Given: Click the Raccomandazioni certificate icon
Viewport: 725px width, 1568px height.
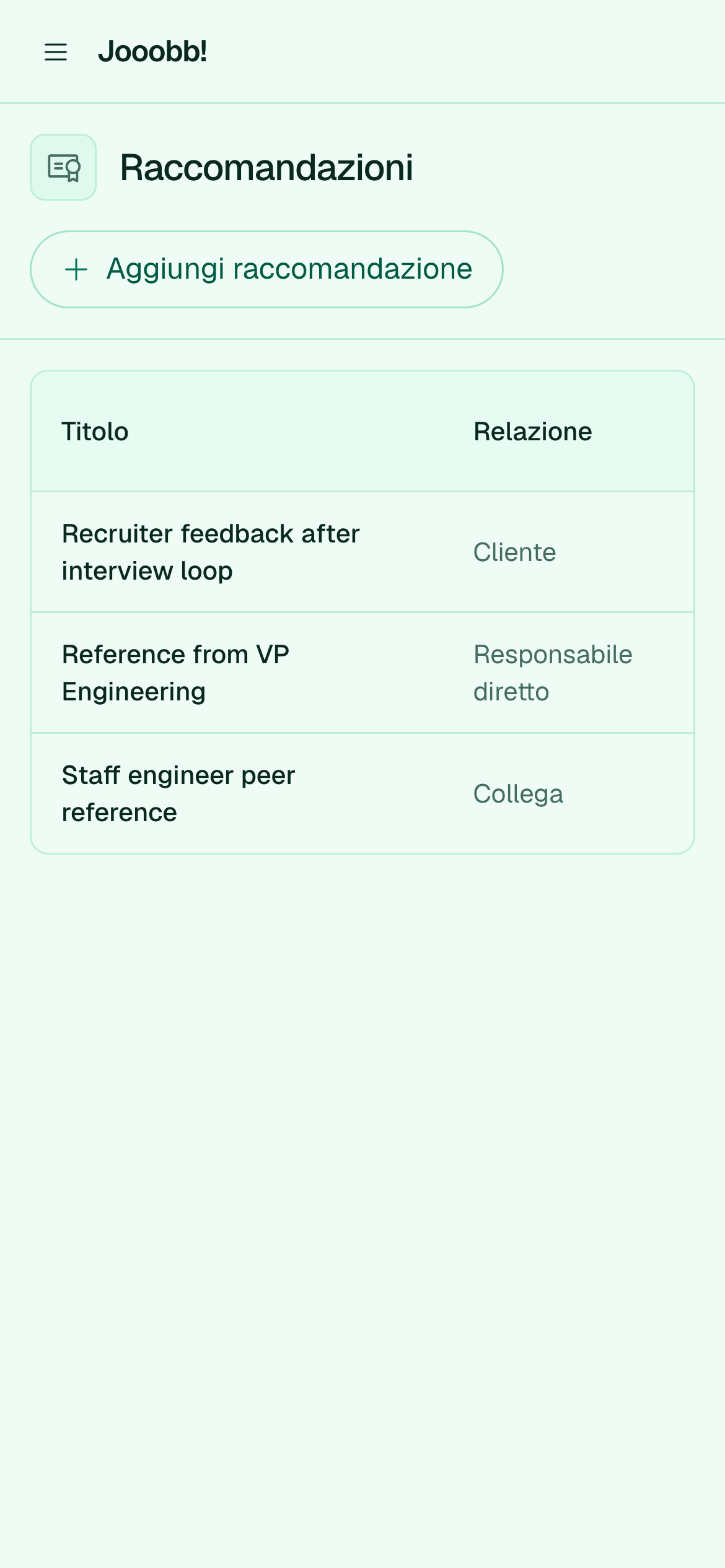Looking at the screenshot, I should (x=63, y=167).
